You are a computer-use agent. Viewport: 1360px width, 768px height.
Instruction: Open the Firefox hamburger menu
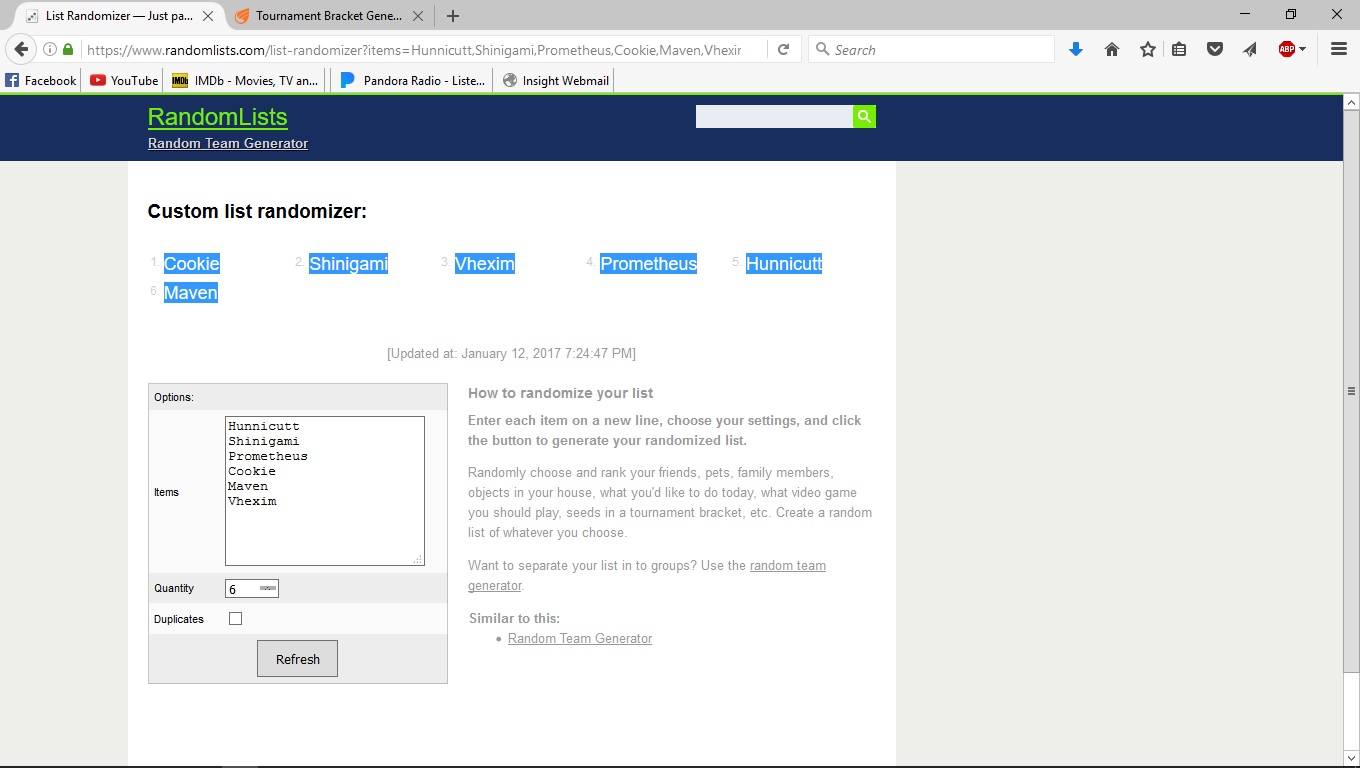[1339, 49]
